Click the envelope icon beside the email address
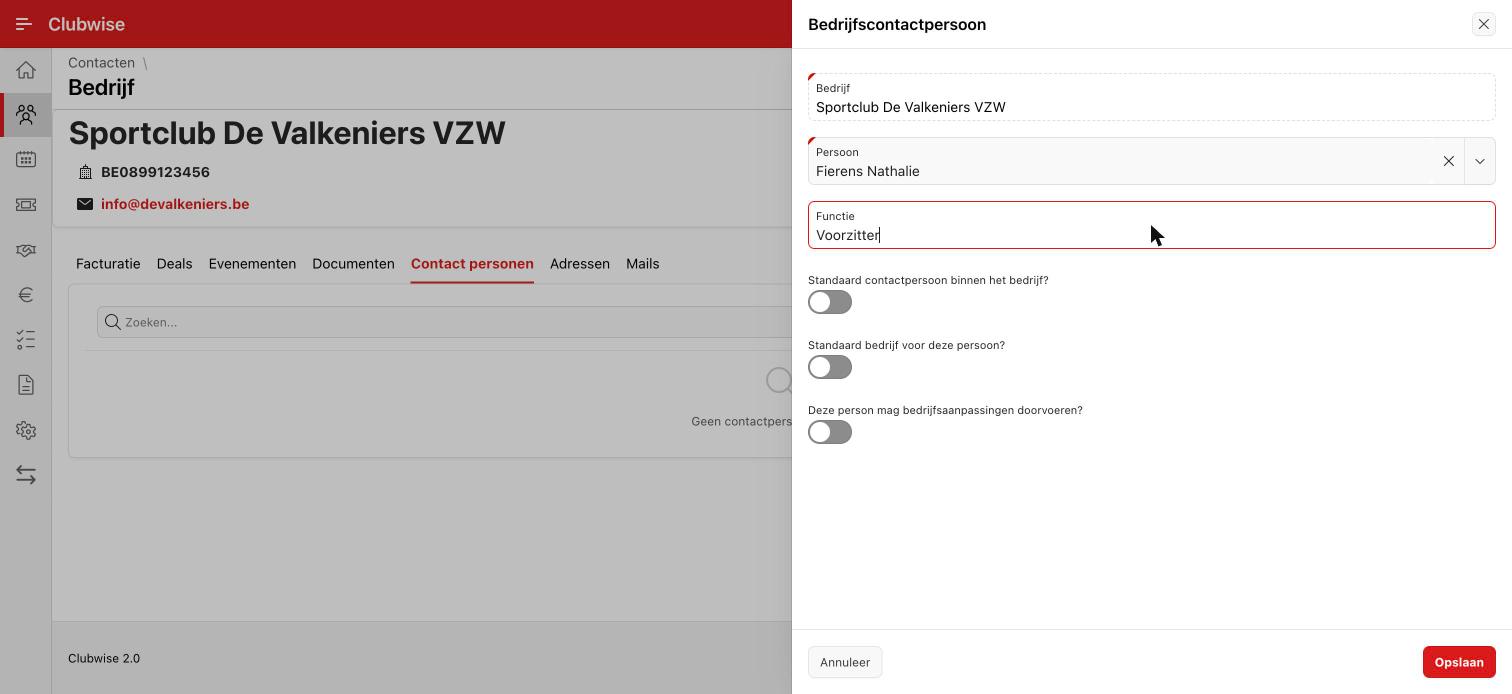1512x694 pixels. click(x=85, y=204)
